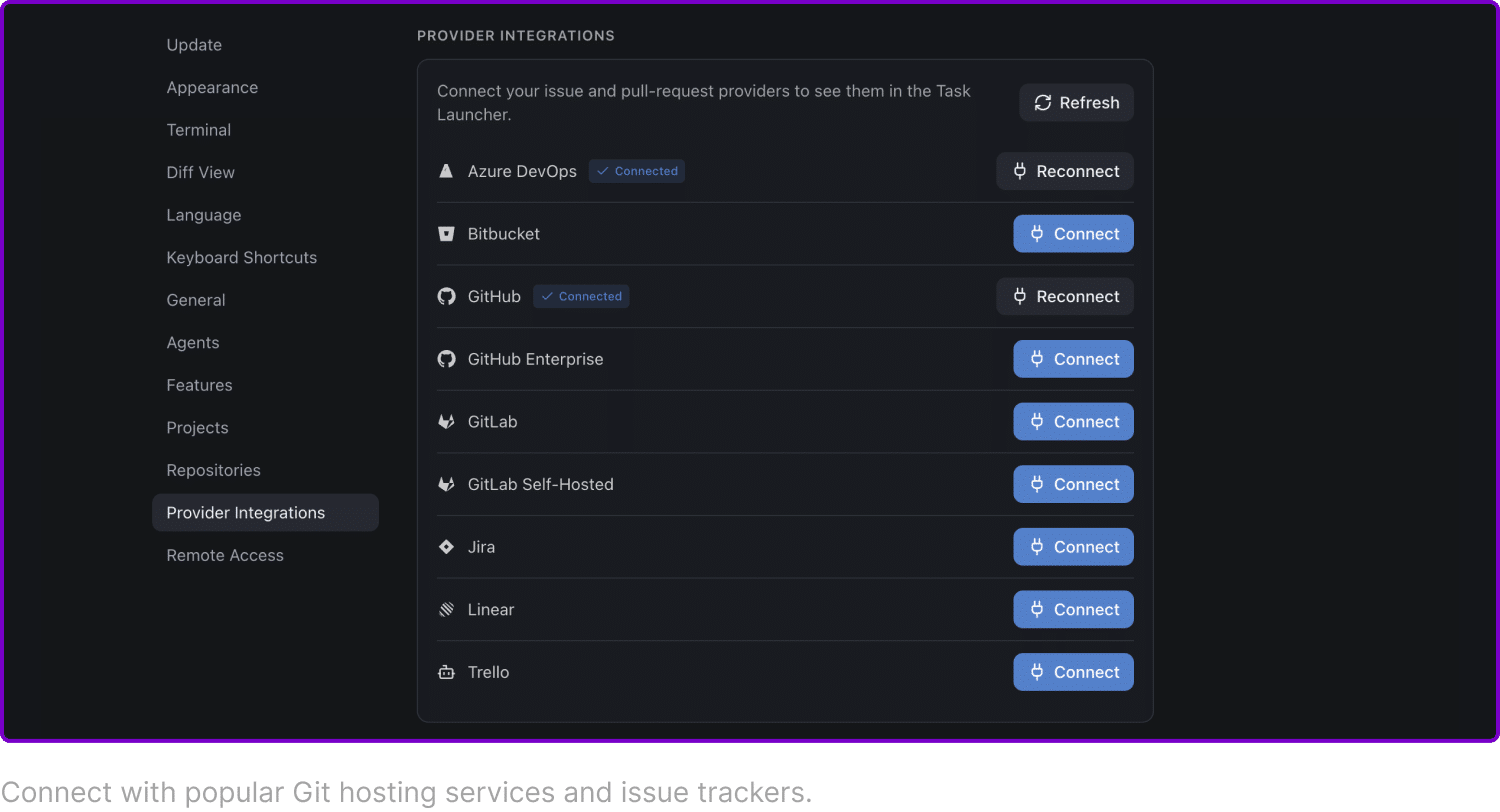The image size is (1500, 812).
Task: Connect the Trello provider
Action: (1073, 672)
